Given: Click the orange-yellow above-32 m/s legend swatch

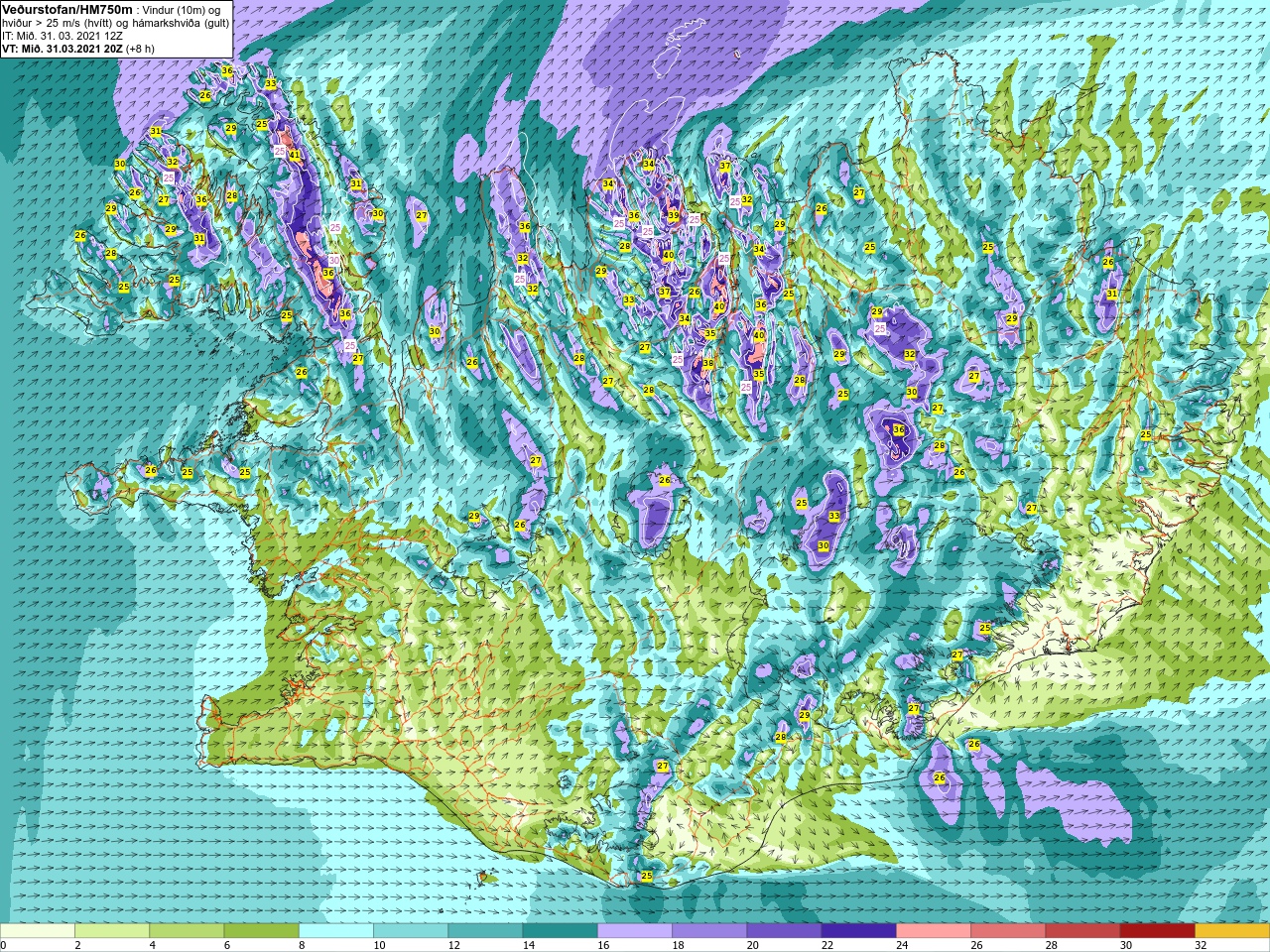Looking at the screenshot, I should click(x=1232, y=931).
